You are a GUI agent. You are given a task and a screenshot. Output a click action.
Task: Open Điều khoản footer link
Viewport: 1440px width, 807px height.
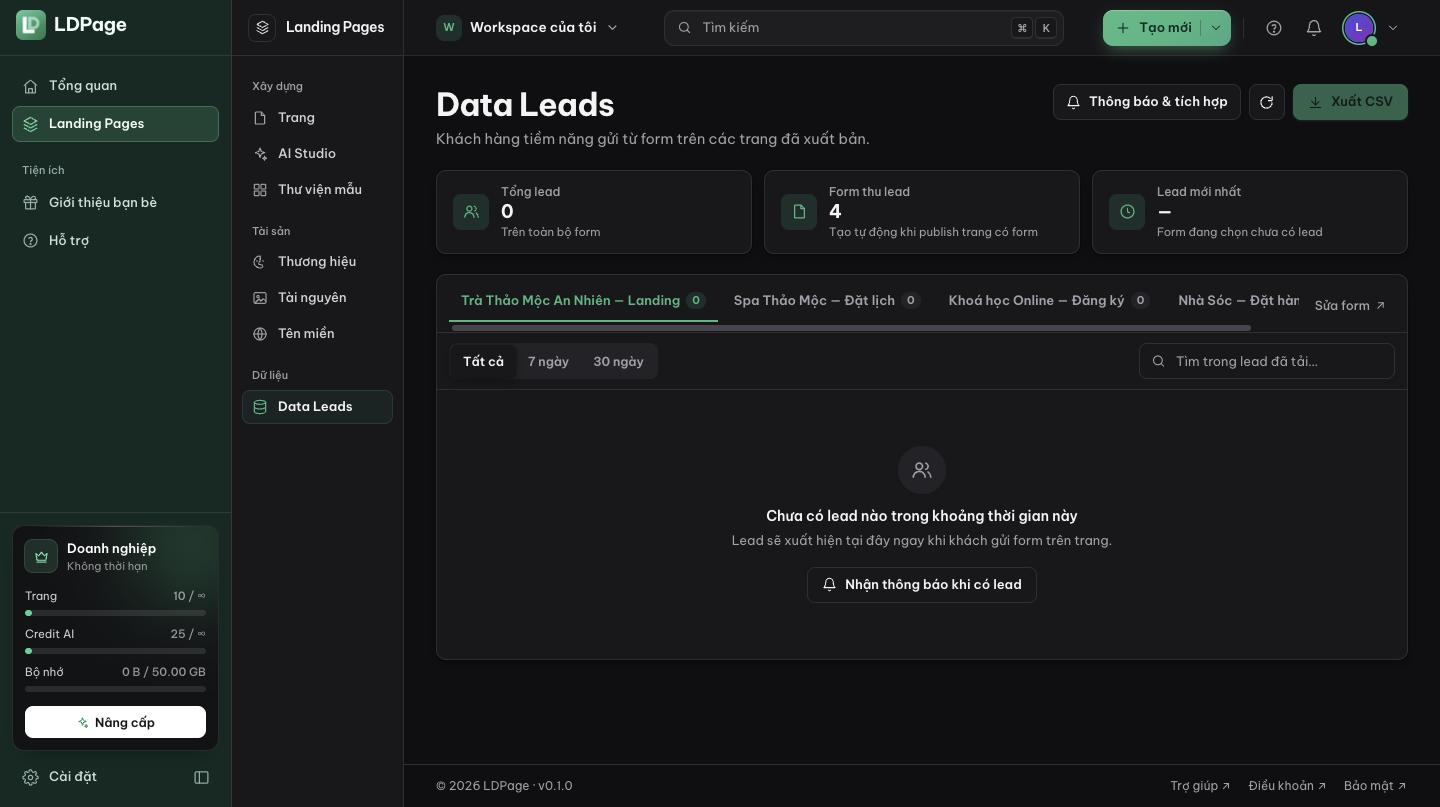point(1287,786)
